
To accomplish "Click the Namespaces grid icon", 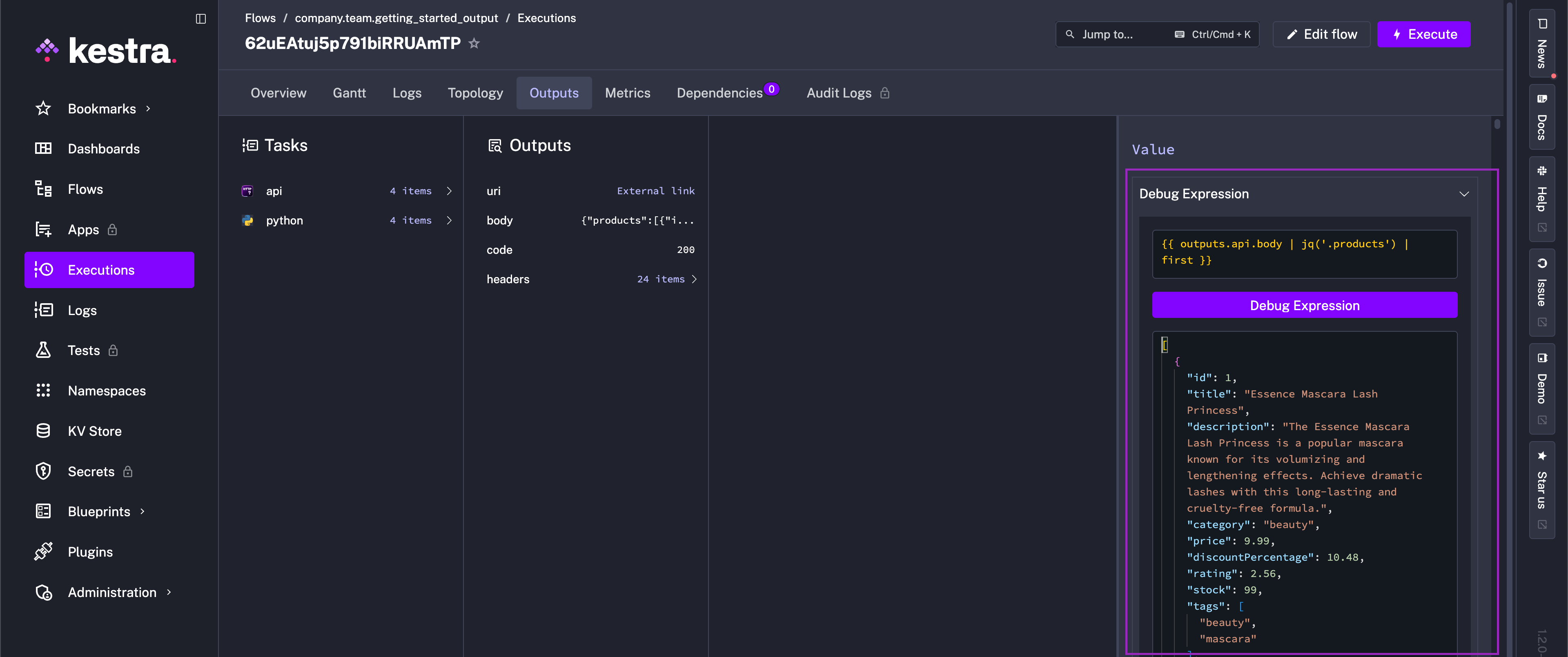I will point(42,391).
